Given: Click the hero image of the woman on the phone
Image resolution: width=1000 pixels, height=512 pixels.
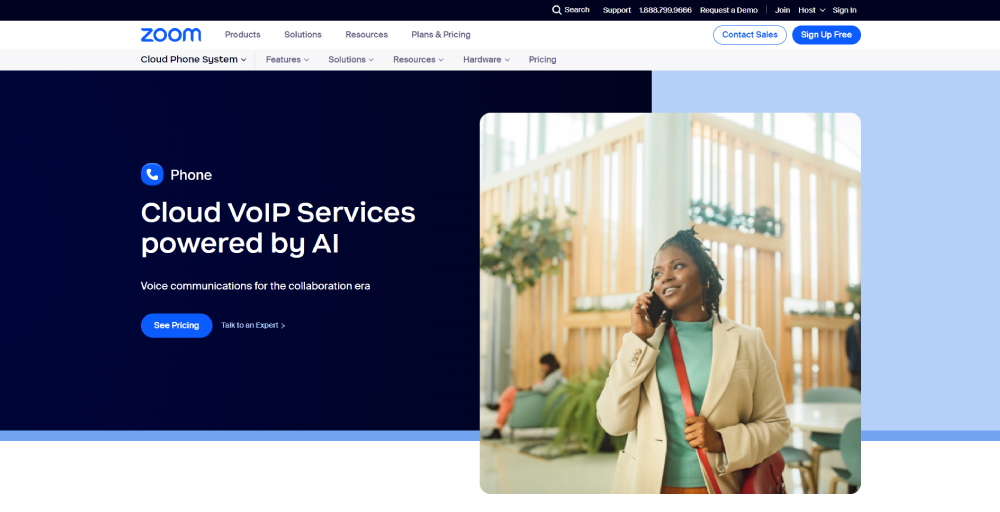Looking at the screenshot, I should click(x=670, y=304).
